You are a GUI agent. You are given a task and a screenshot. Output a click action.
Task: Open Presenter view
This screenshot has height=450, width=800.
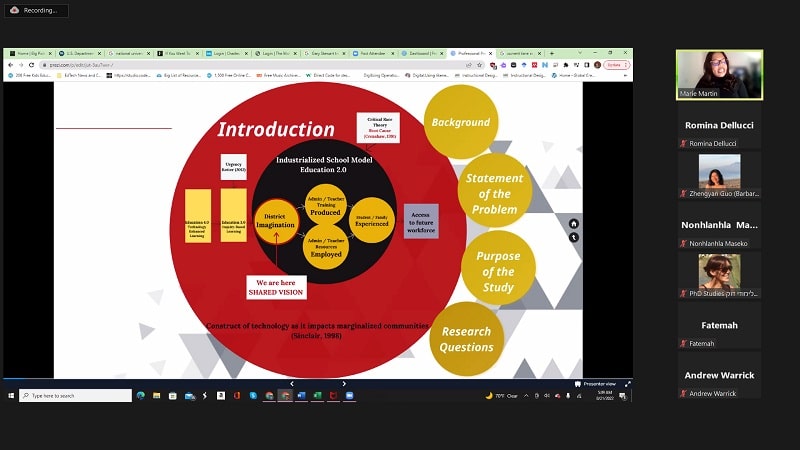tap(598, 383)
